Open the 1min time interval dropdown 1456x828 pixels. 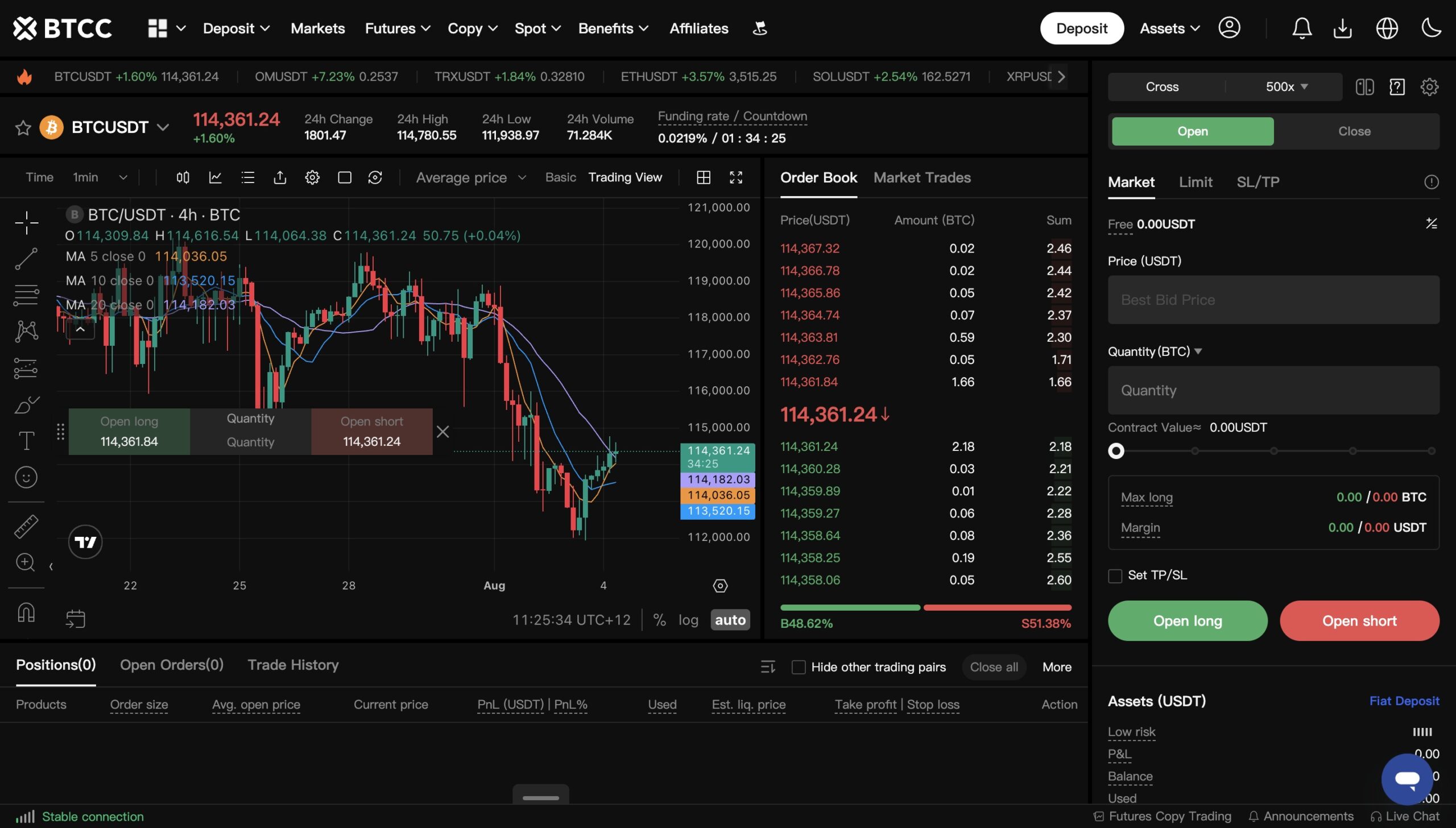(100, 177)
